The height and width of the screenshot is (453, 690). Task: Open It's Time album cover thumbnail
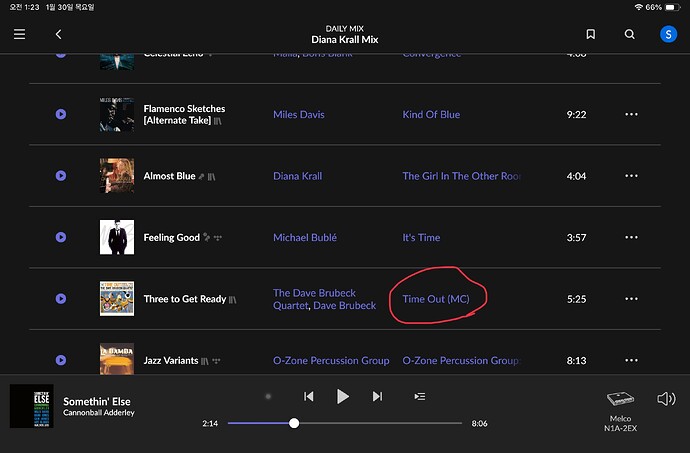point(117,237)
